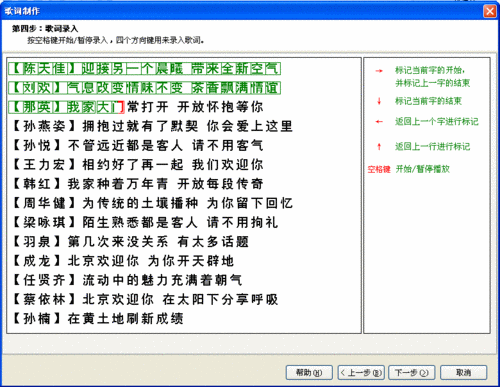This screenshot has width=500, height=387.
Task: Cancel the wizard with 取消 button
Action: [463, 372]
